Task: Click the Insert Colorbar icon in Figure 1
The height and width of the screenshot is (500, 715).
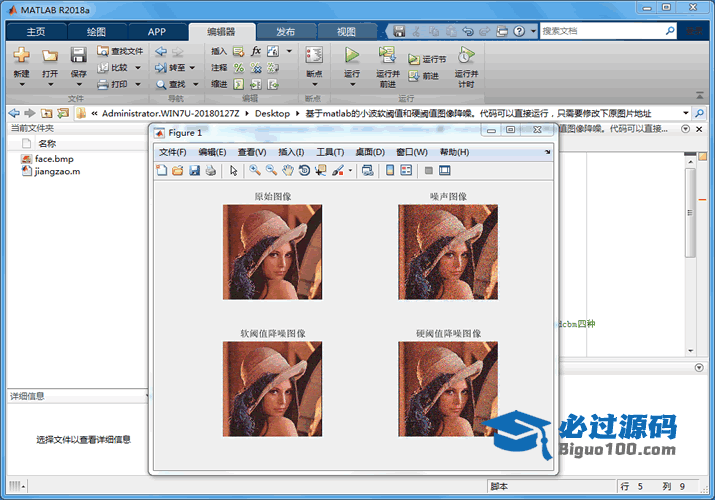Action: [390, 170]
